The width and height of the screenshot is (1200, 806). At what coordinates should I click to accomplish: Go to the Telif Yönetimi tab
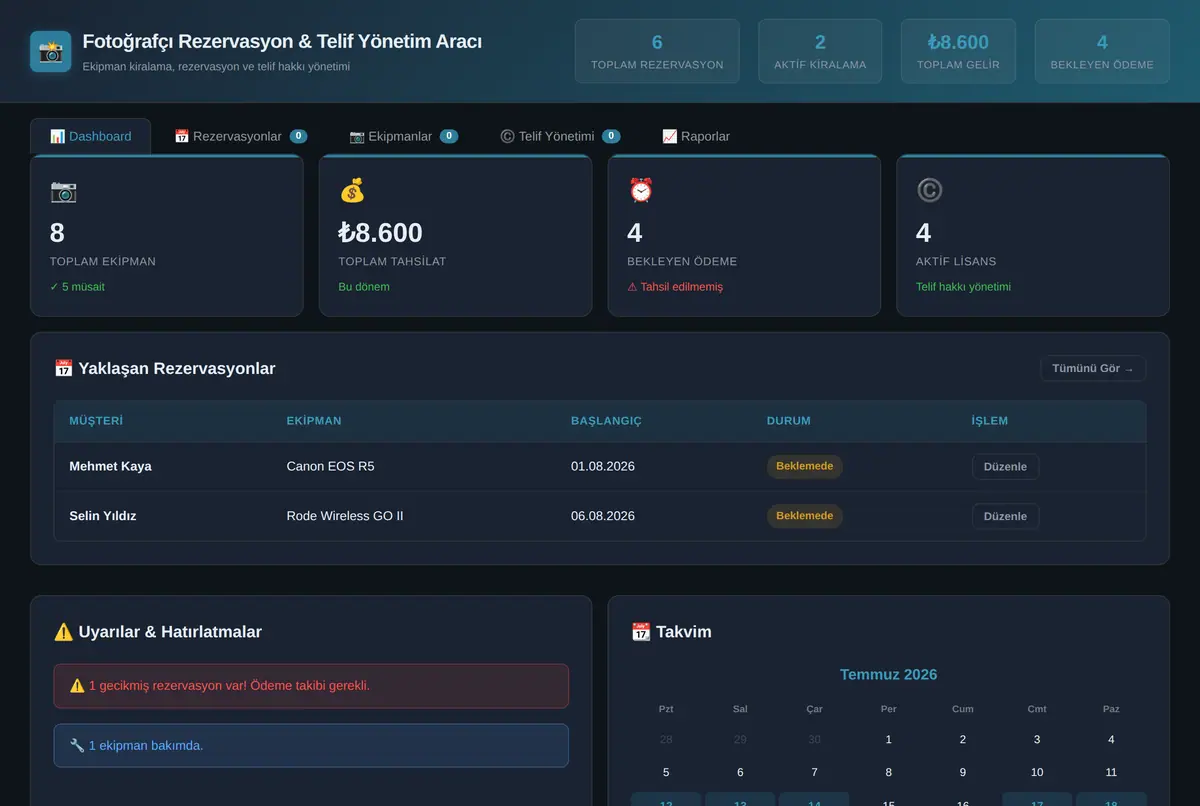point(560,136)
